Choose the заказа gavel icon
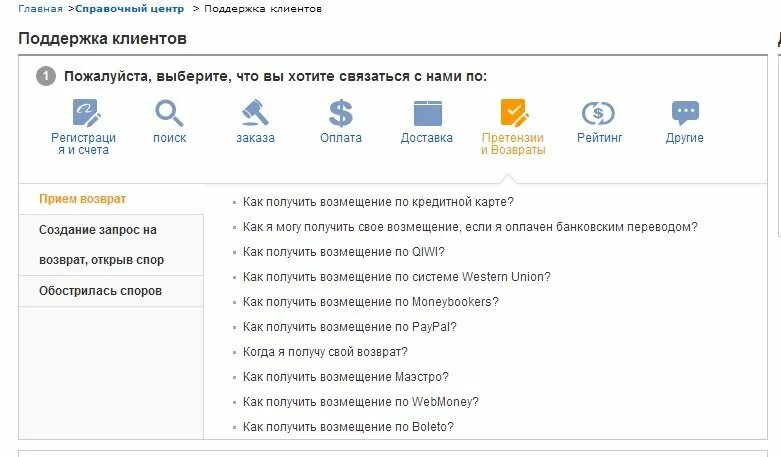The image size is (781, 457). (x=255, y=113)
